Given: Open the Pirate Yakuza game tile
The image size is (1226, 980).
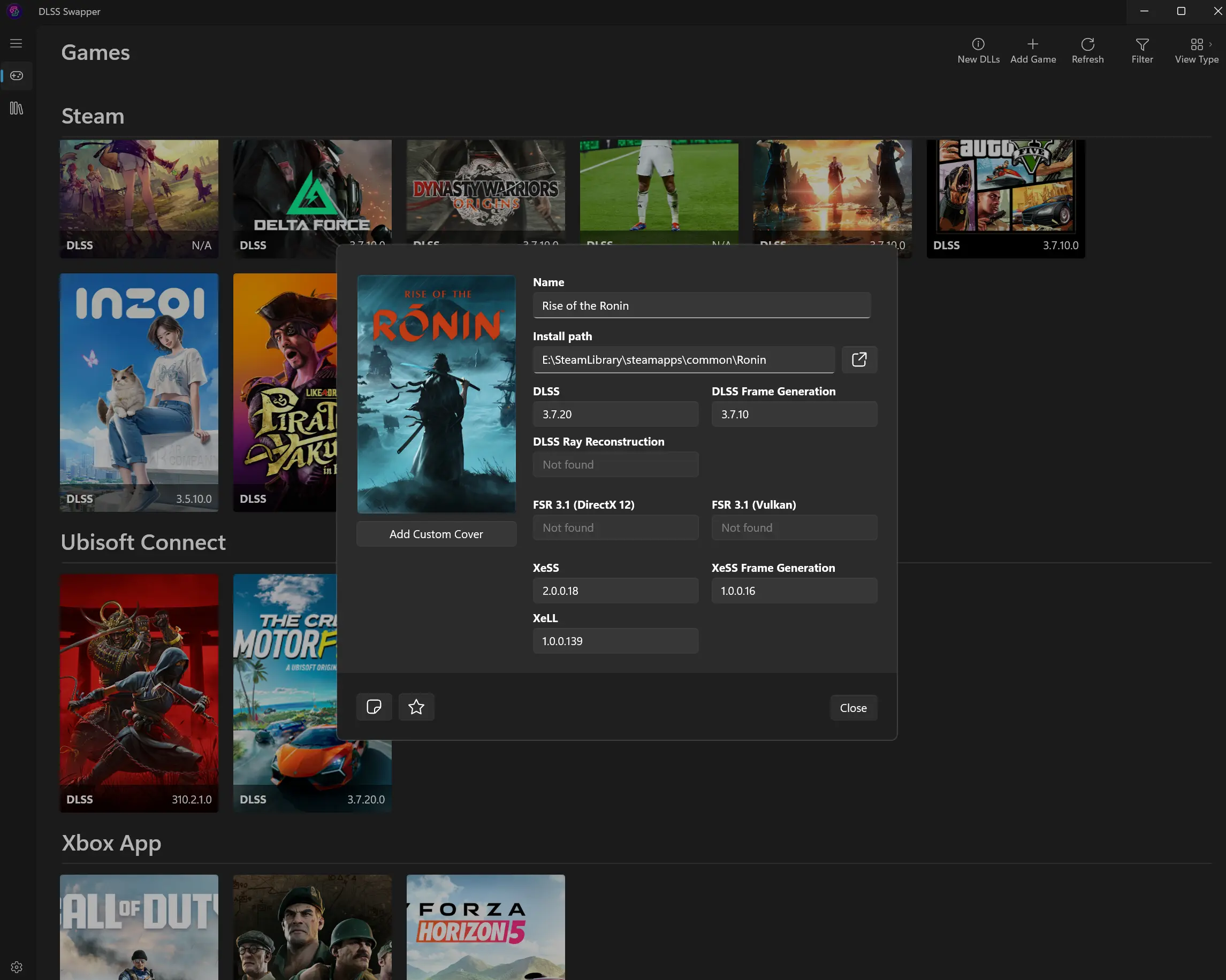Looking at the screenshot, I should click(x=284, y=392).
